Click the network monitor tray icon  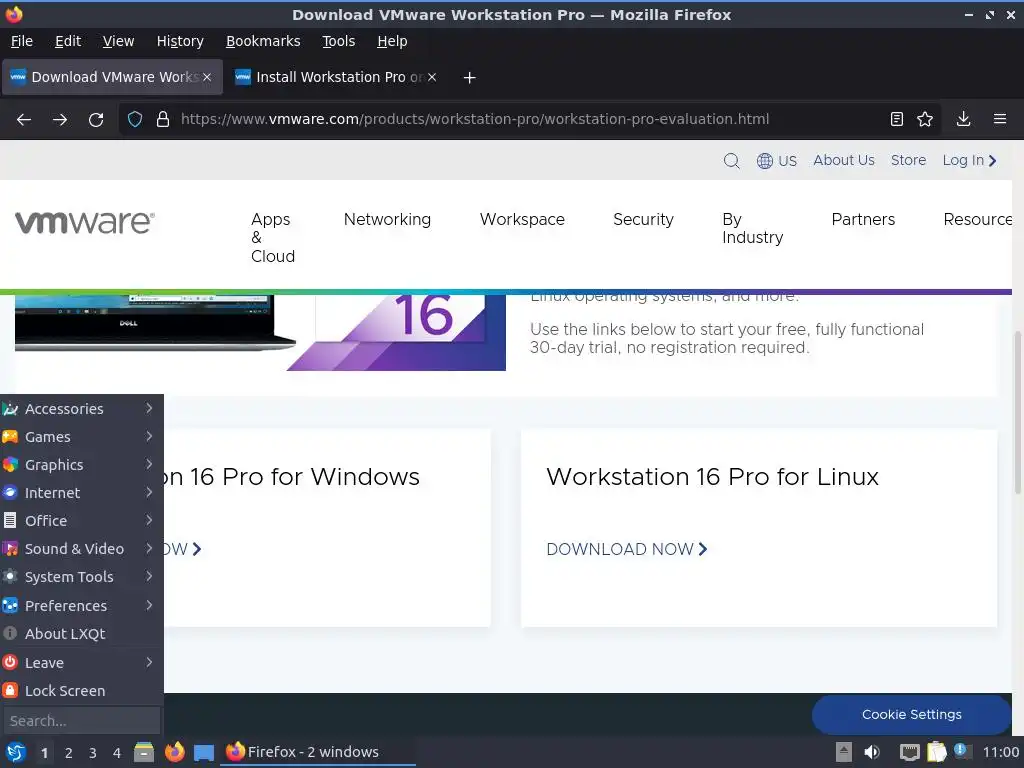(909, 752)
